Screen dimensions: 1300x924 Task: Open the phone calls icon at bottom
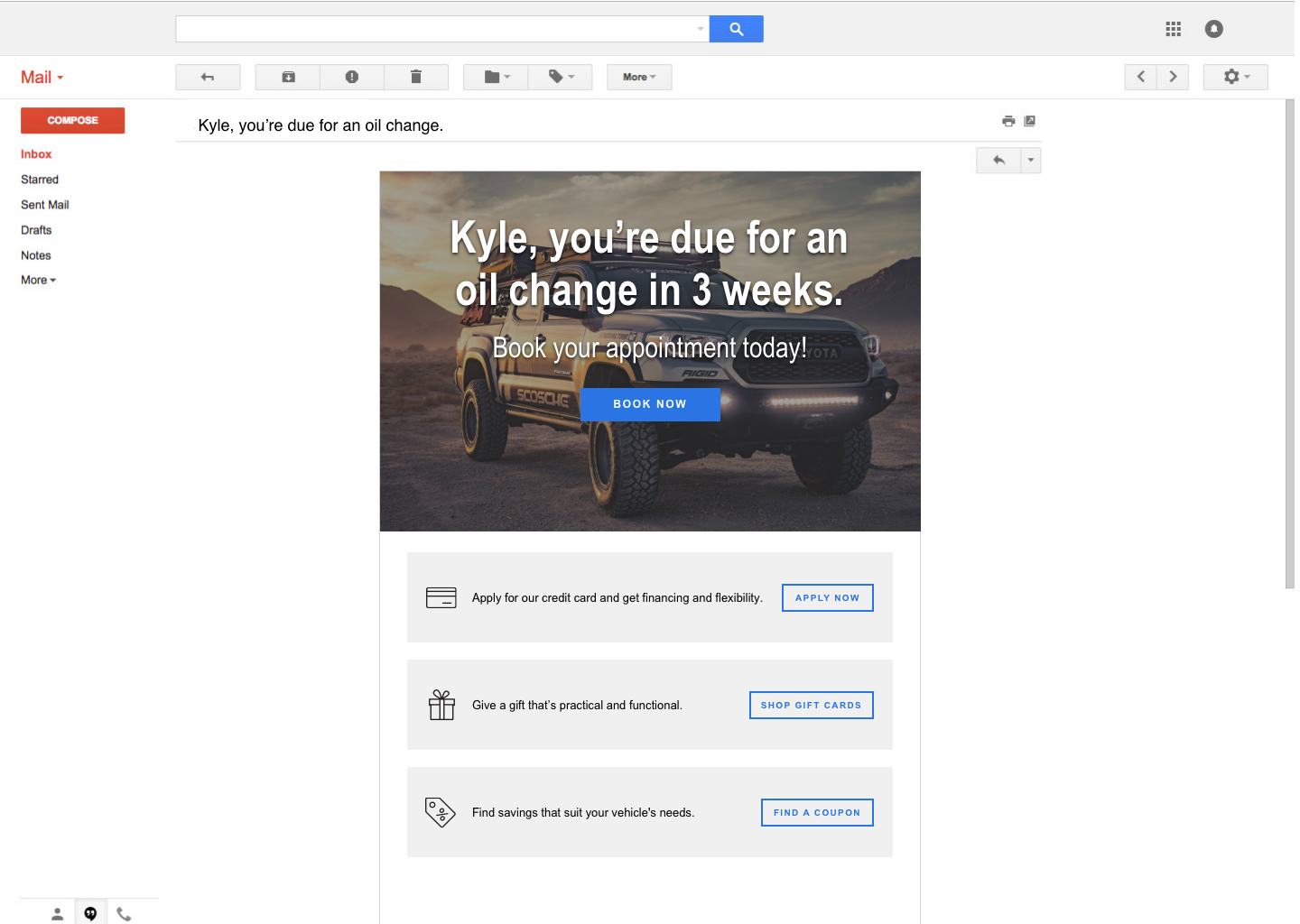click(x=124, y=914)
